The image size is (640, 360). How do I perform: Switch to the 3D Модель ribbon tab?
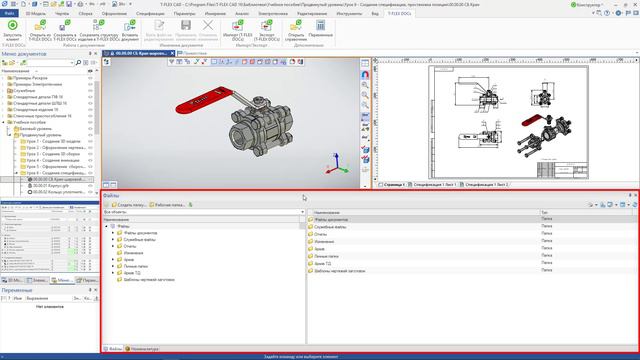pyautogui.click(x=36, y=13)
